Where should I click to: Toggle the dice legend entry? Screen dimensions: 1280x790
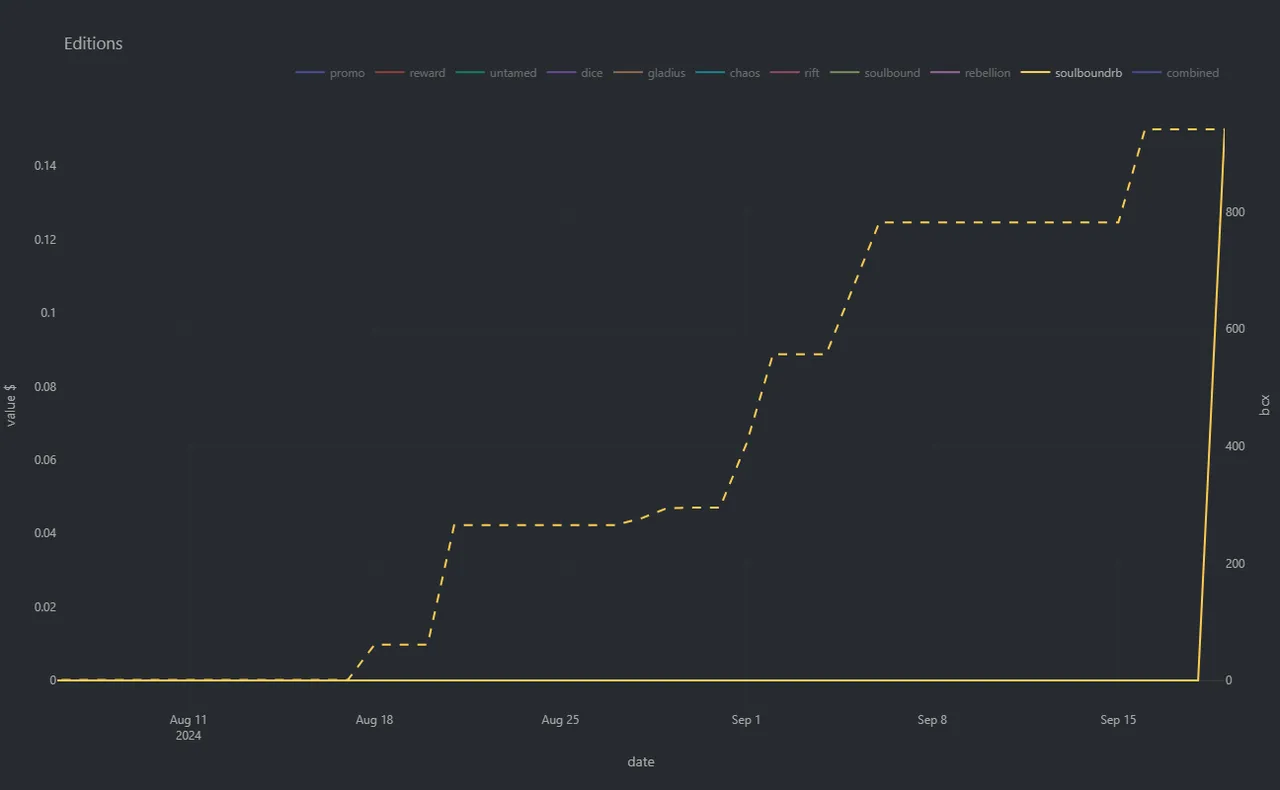click(x=575, y=73)
